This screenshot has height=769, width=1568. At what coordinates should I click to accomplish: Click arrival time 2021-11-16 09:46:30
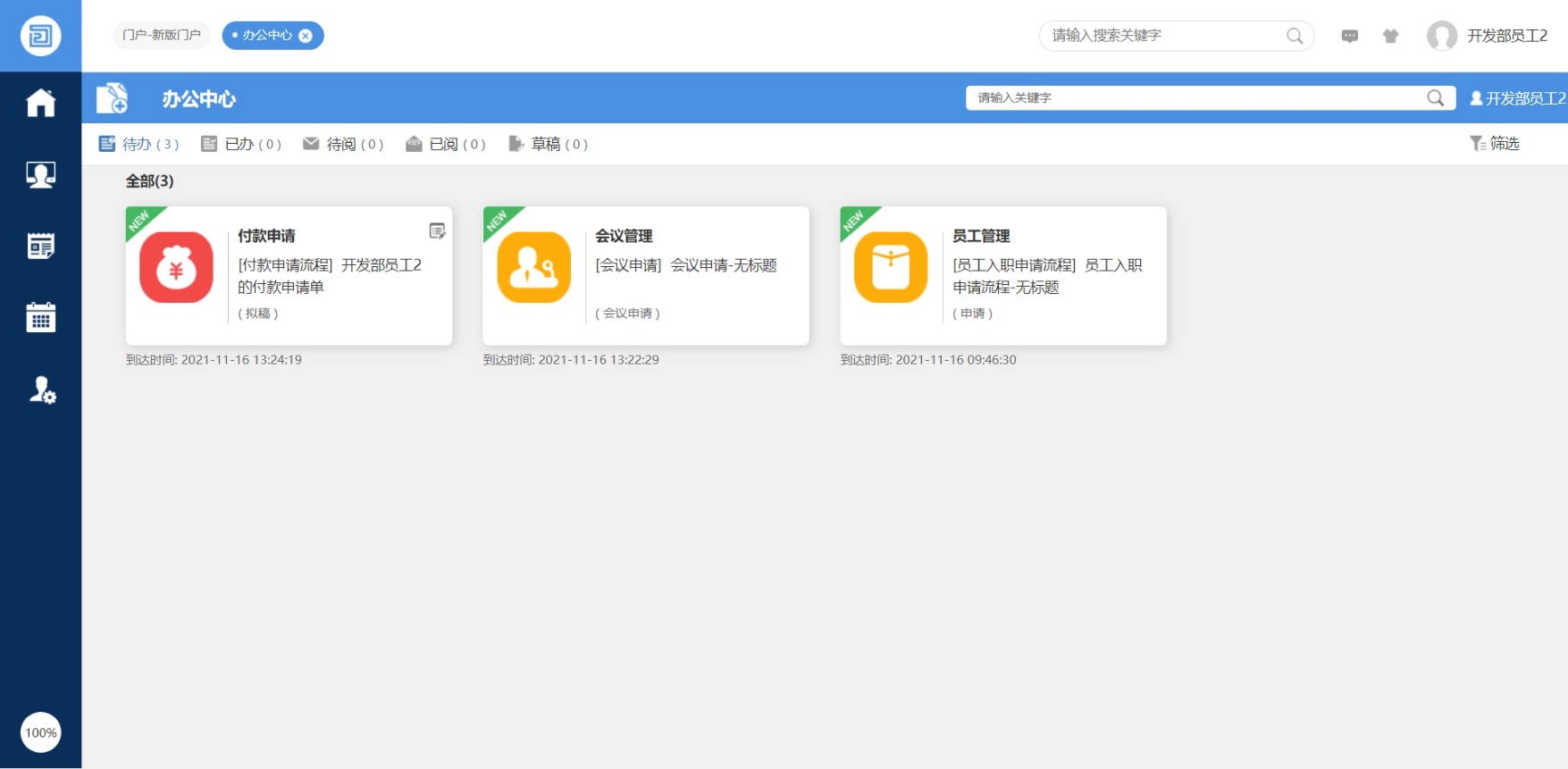(928, 360)
